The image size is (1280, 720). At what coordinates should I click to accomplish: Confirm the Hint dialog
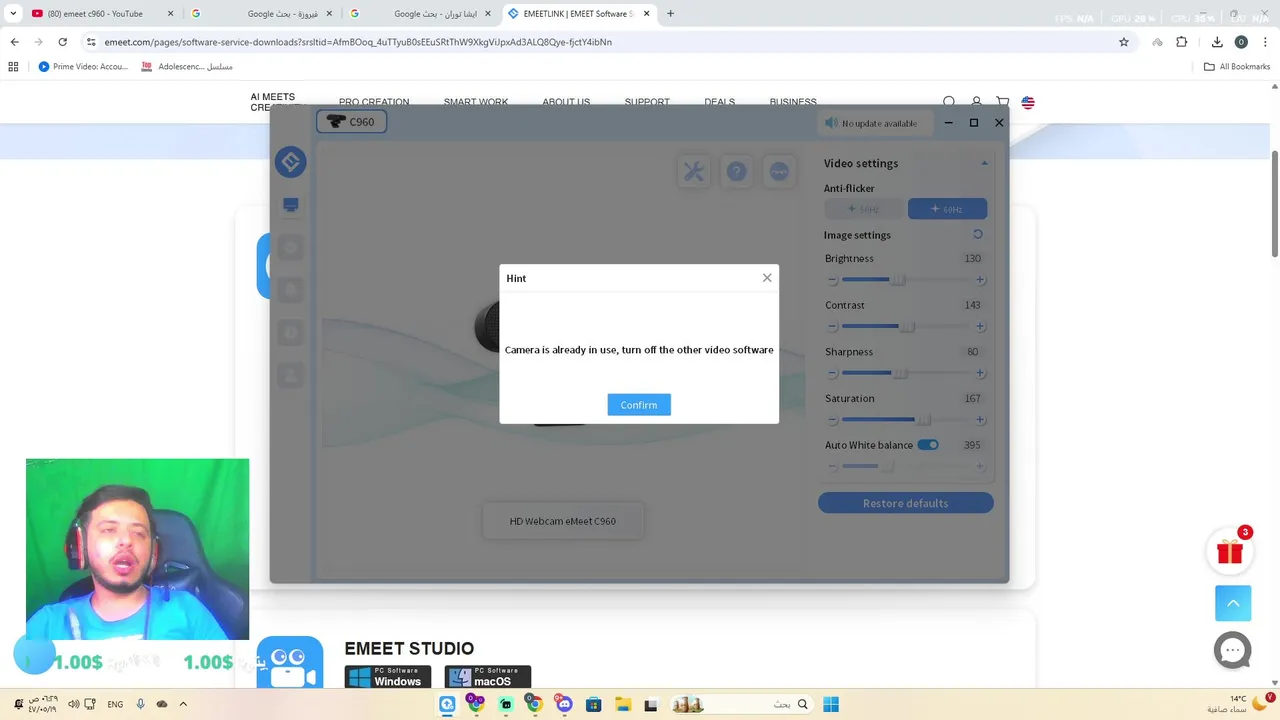click(639, 405)
